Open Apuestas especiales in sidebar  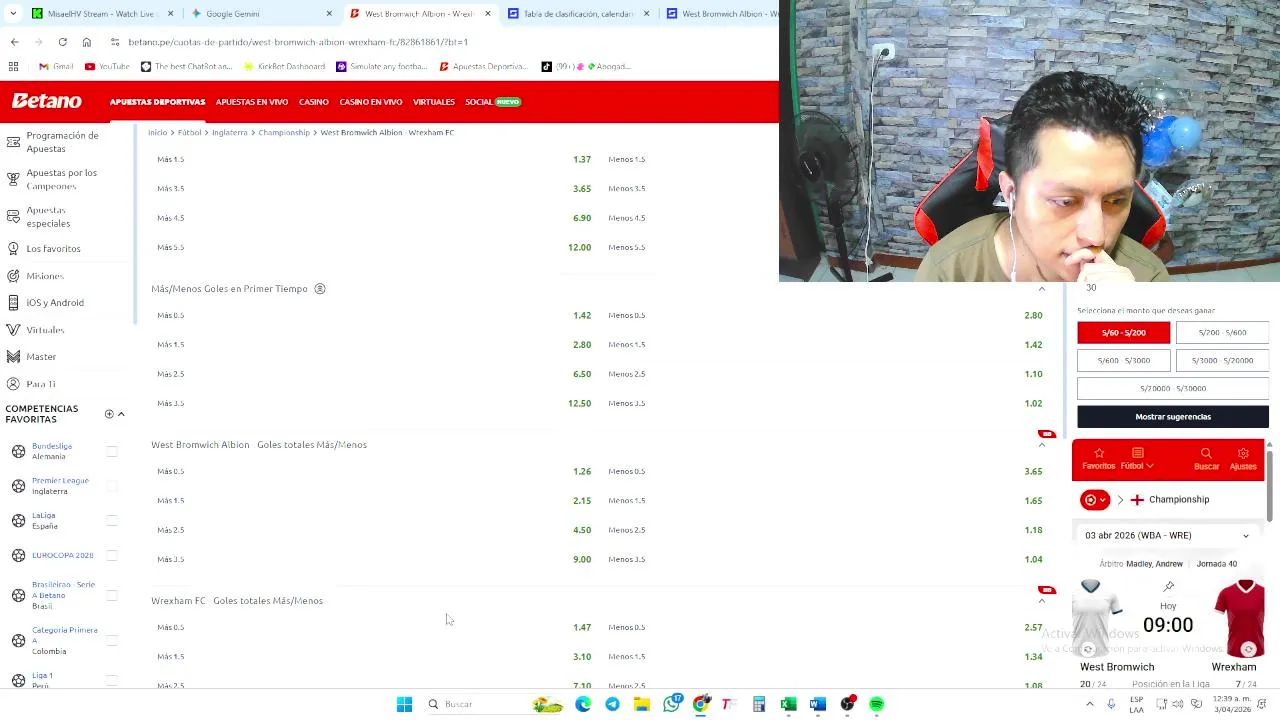(x=48, y=217)
